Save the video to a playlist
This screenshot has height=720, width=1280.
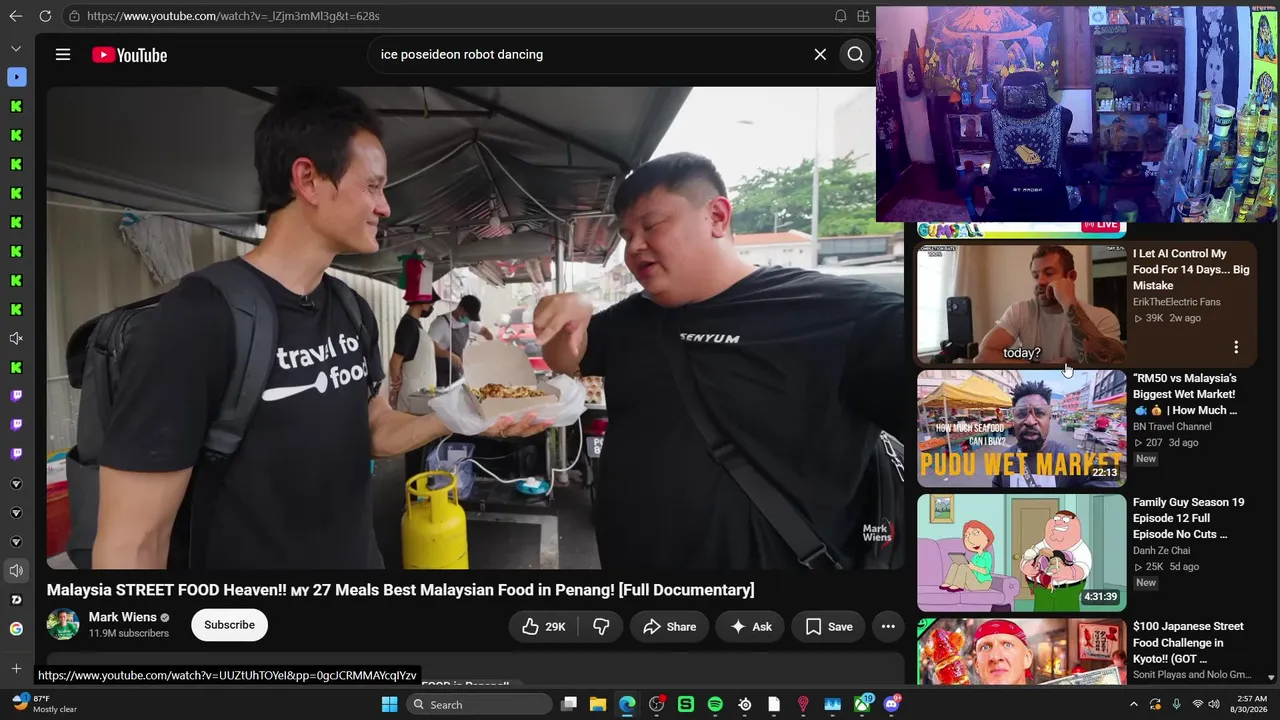click(829, 627)
